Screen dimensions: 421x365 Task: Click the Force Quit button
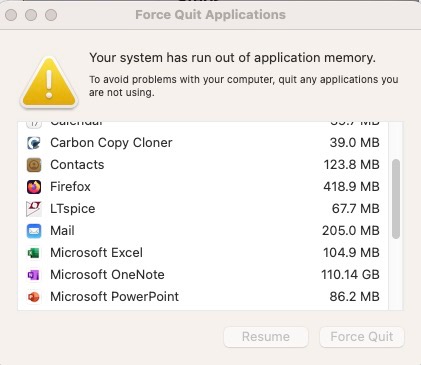coord(362,337)
